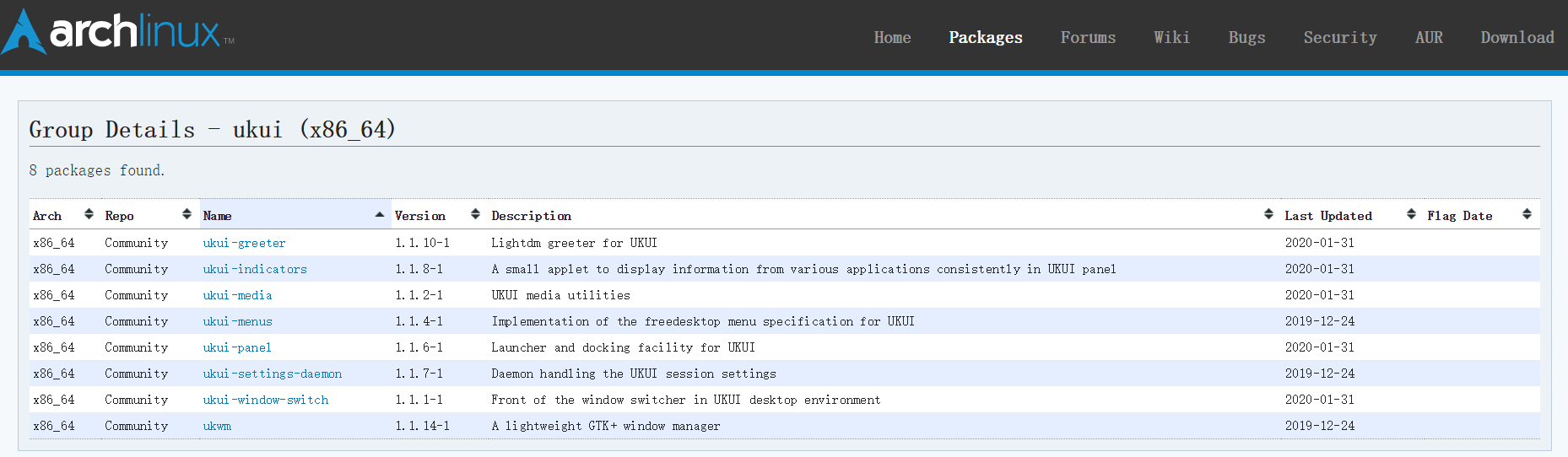Toggle Name column sort arrow

(380, 215)
